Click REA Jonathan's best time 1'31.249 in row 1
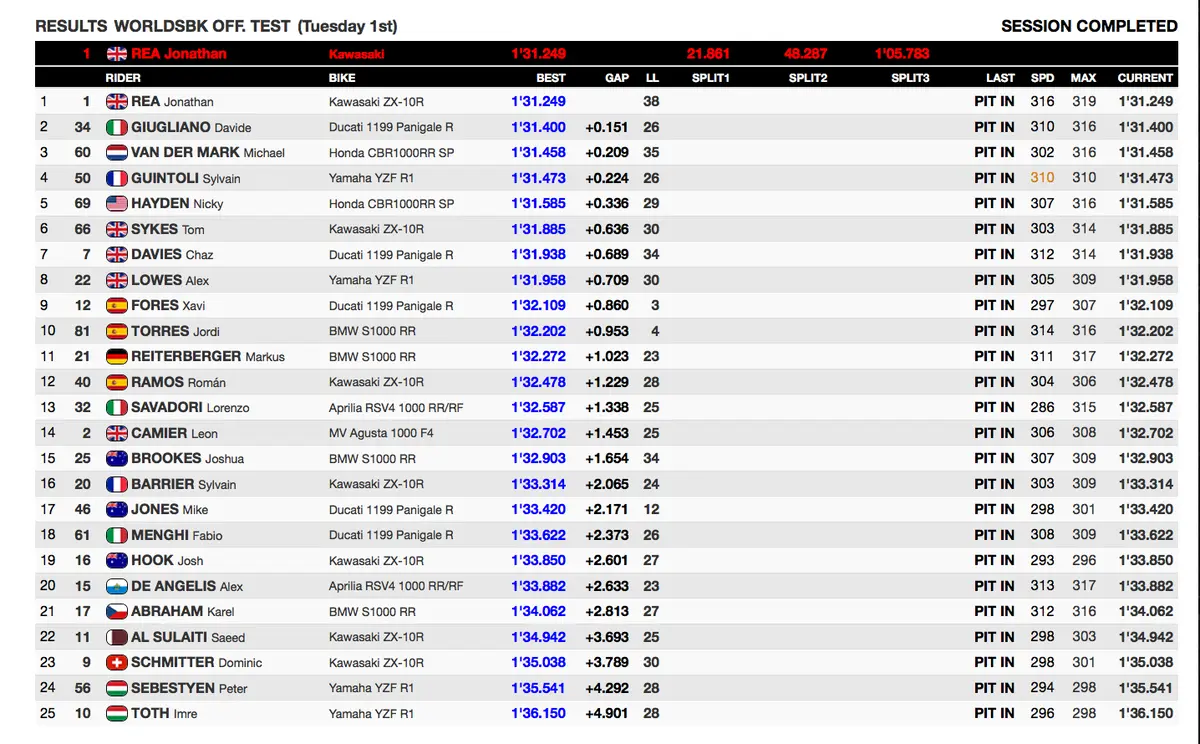Screen dimensions: 1200x744 [538, 101]
